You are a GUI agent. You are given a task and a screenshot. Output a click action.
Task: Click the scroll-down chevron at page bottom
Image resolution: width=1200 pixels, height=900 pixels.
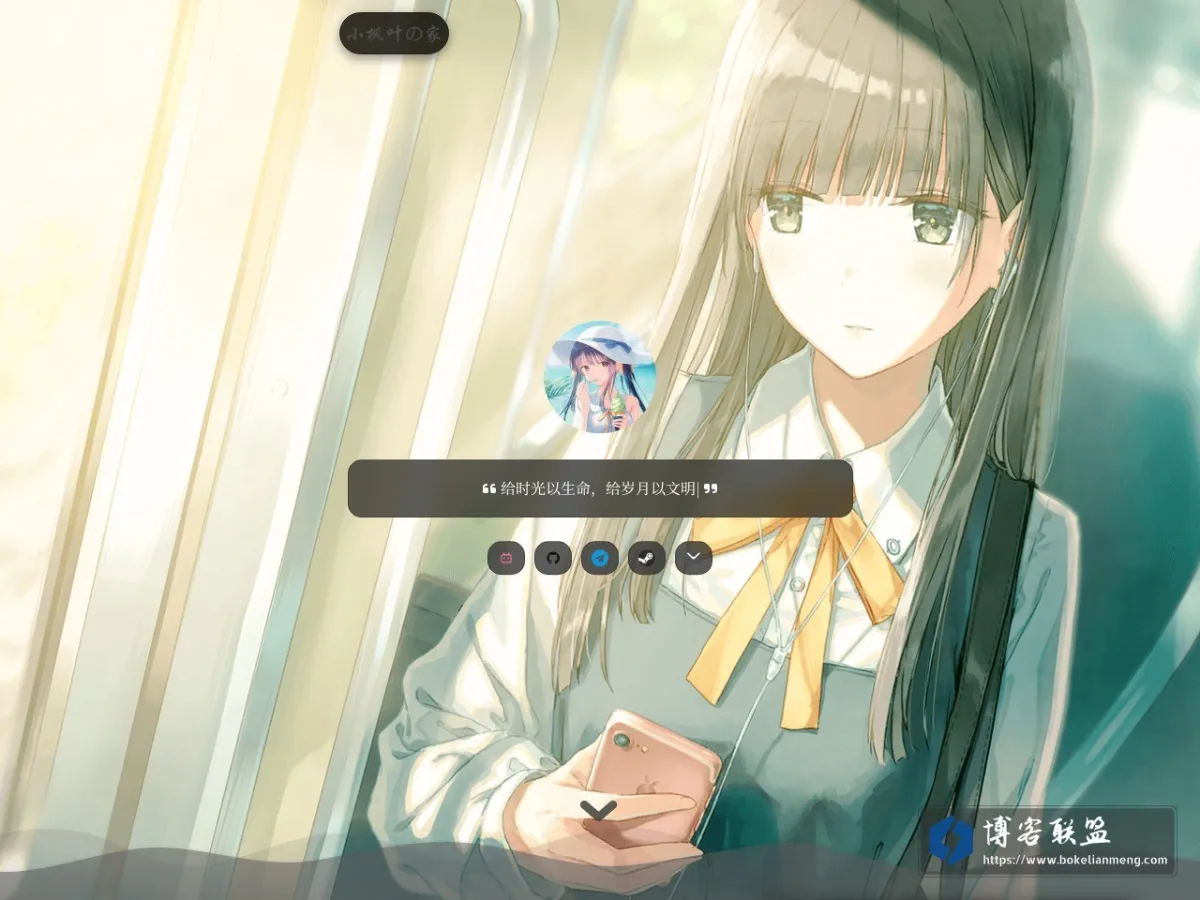(598, 809)
